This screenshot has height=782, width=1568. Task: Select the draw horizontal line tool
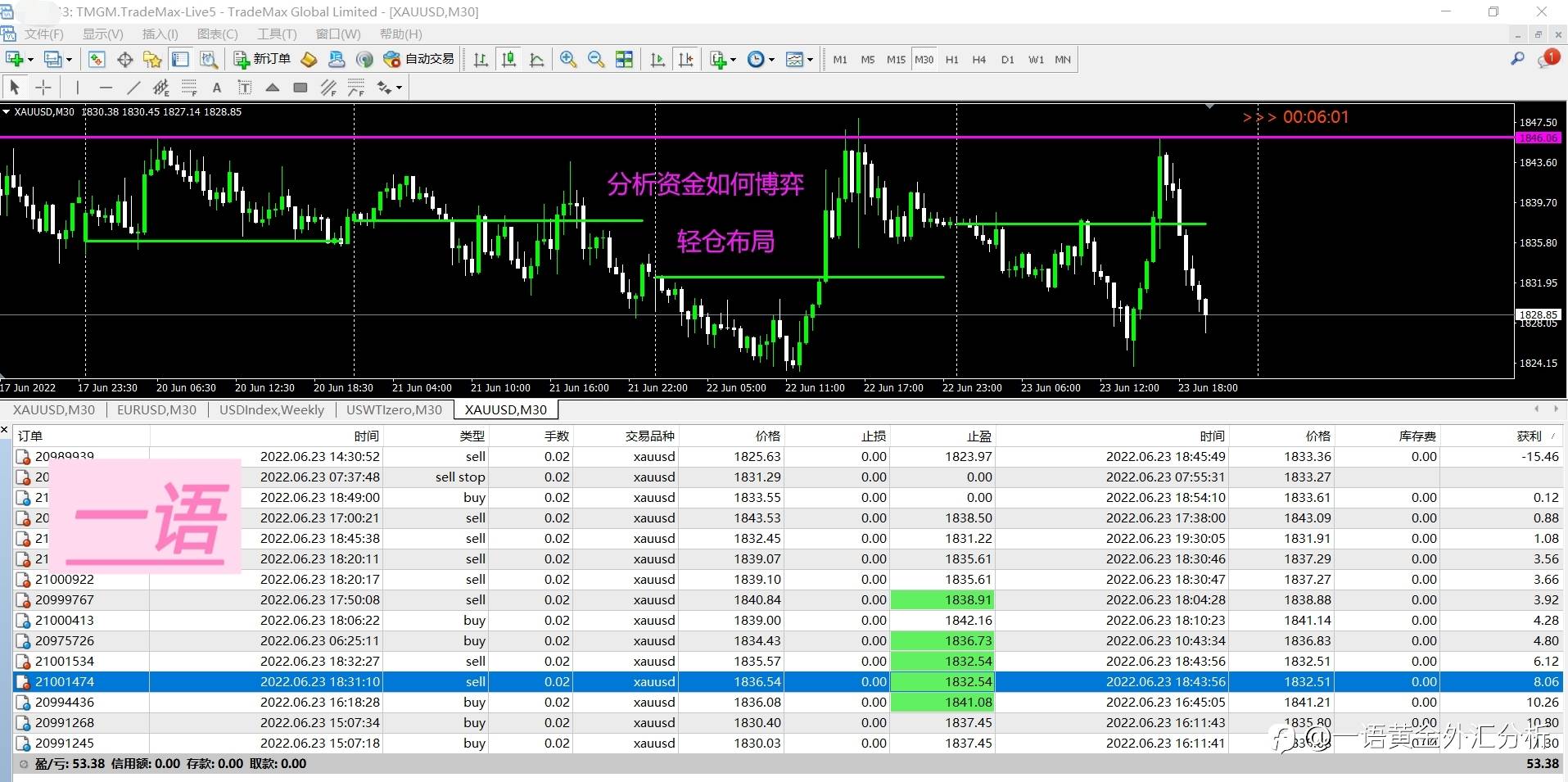[x=106, y=88]
